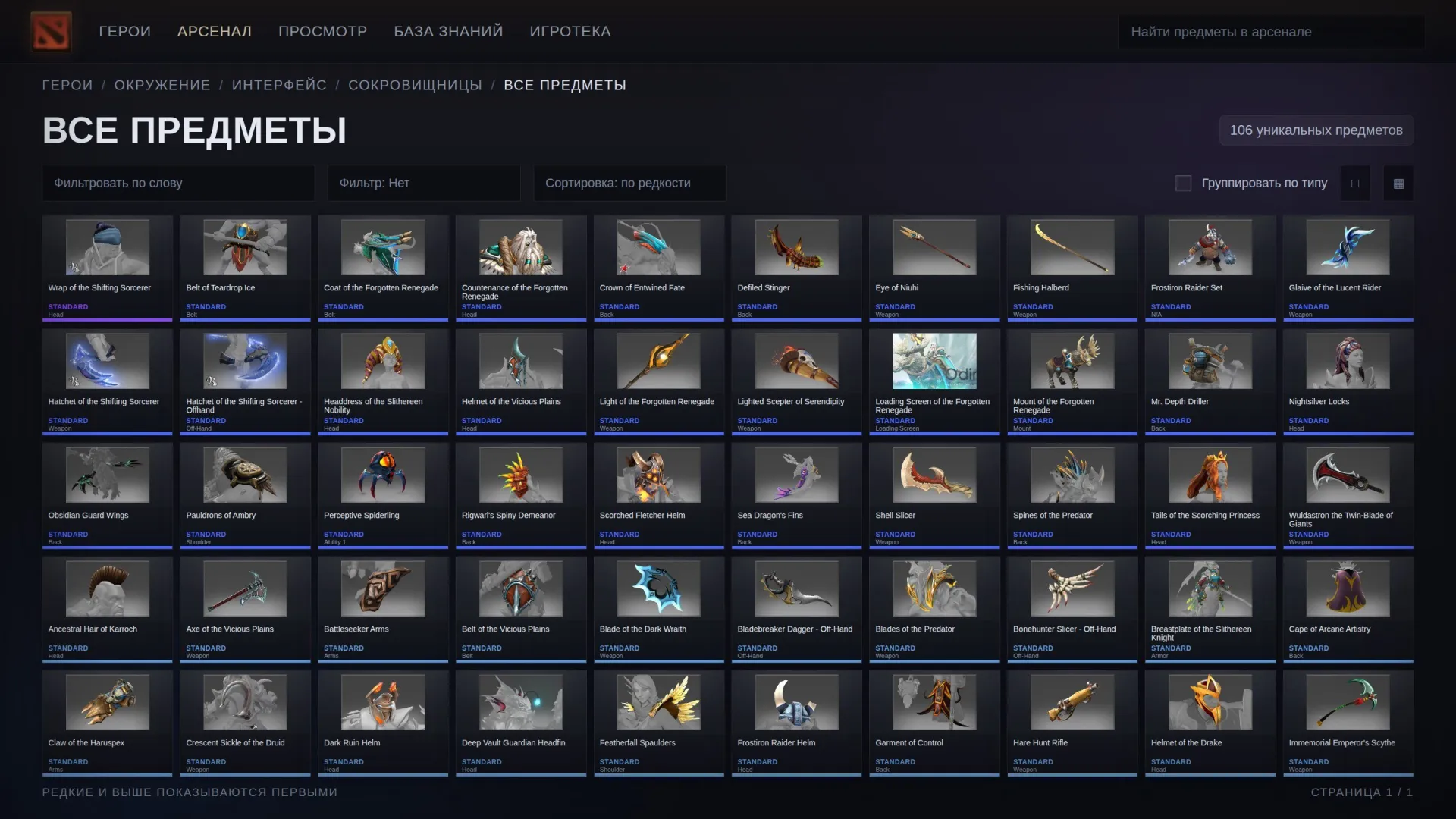Open the ГЕРОИ top menu
1456x819 pixels.
pos(124,32)
